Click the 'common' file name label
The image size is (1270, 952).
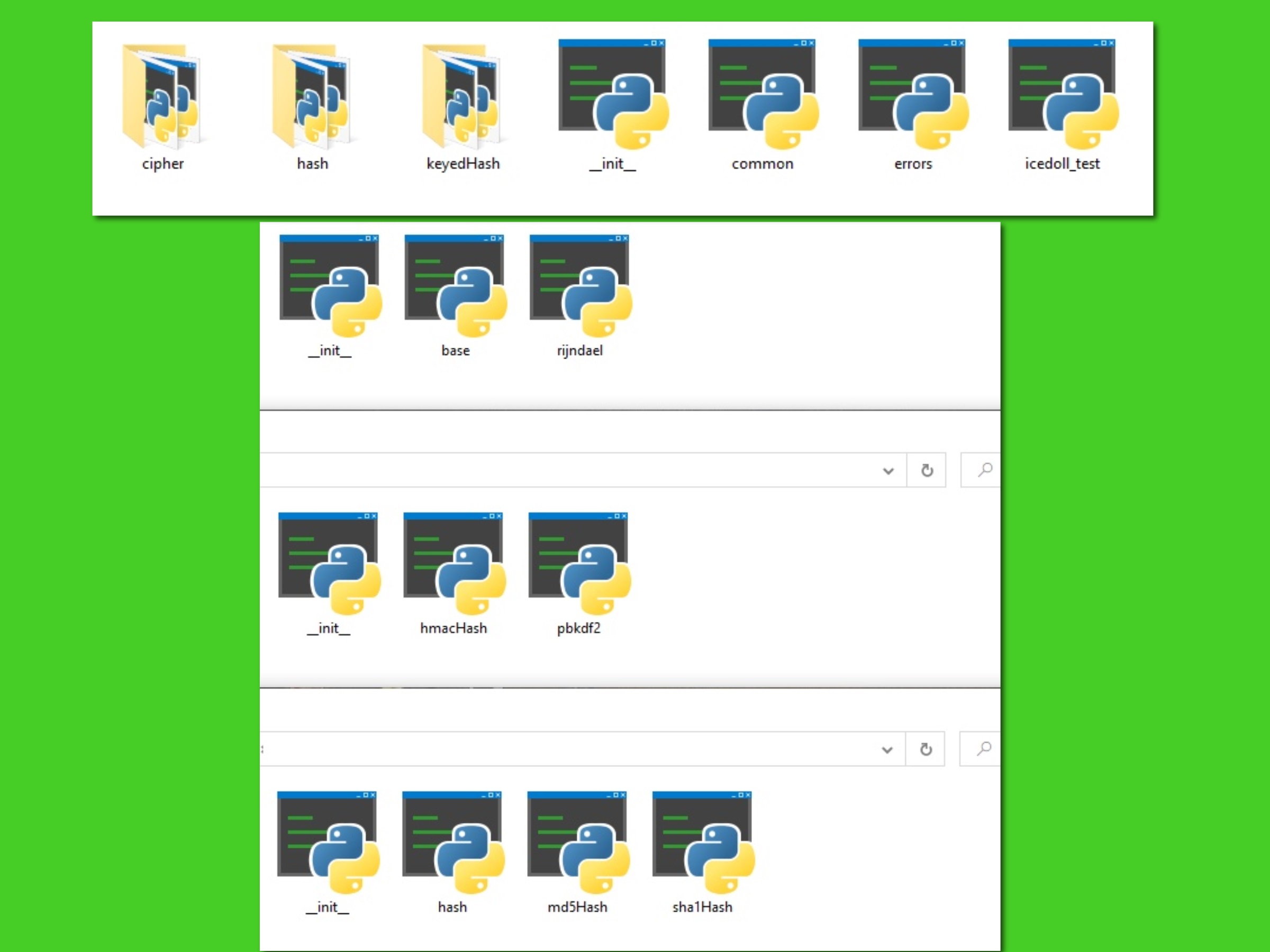coord(763,164)
